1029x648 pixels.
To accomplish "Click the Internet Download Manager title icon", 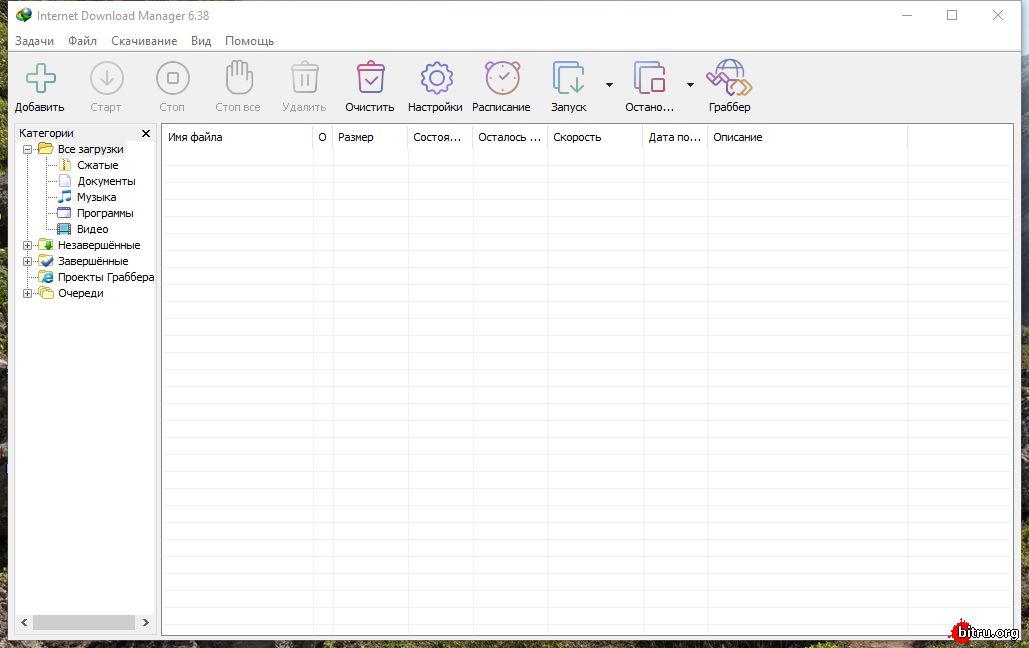I will 24,15.
